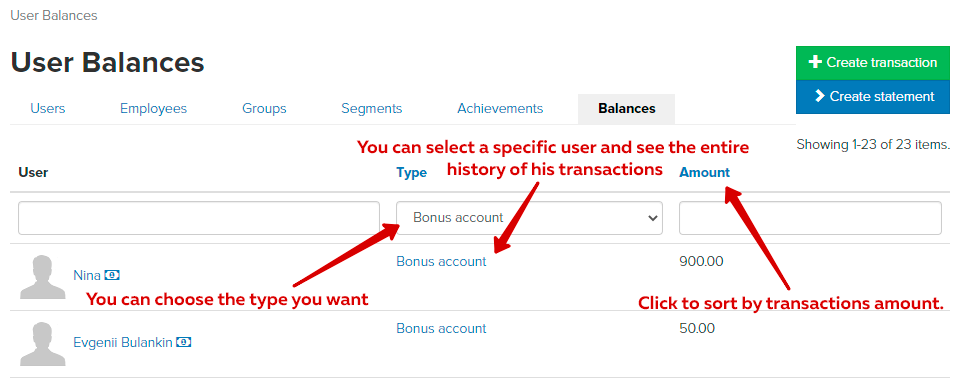Focus the Amount filter input field
The image size is (956, 381).
coord(810,218)
